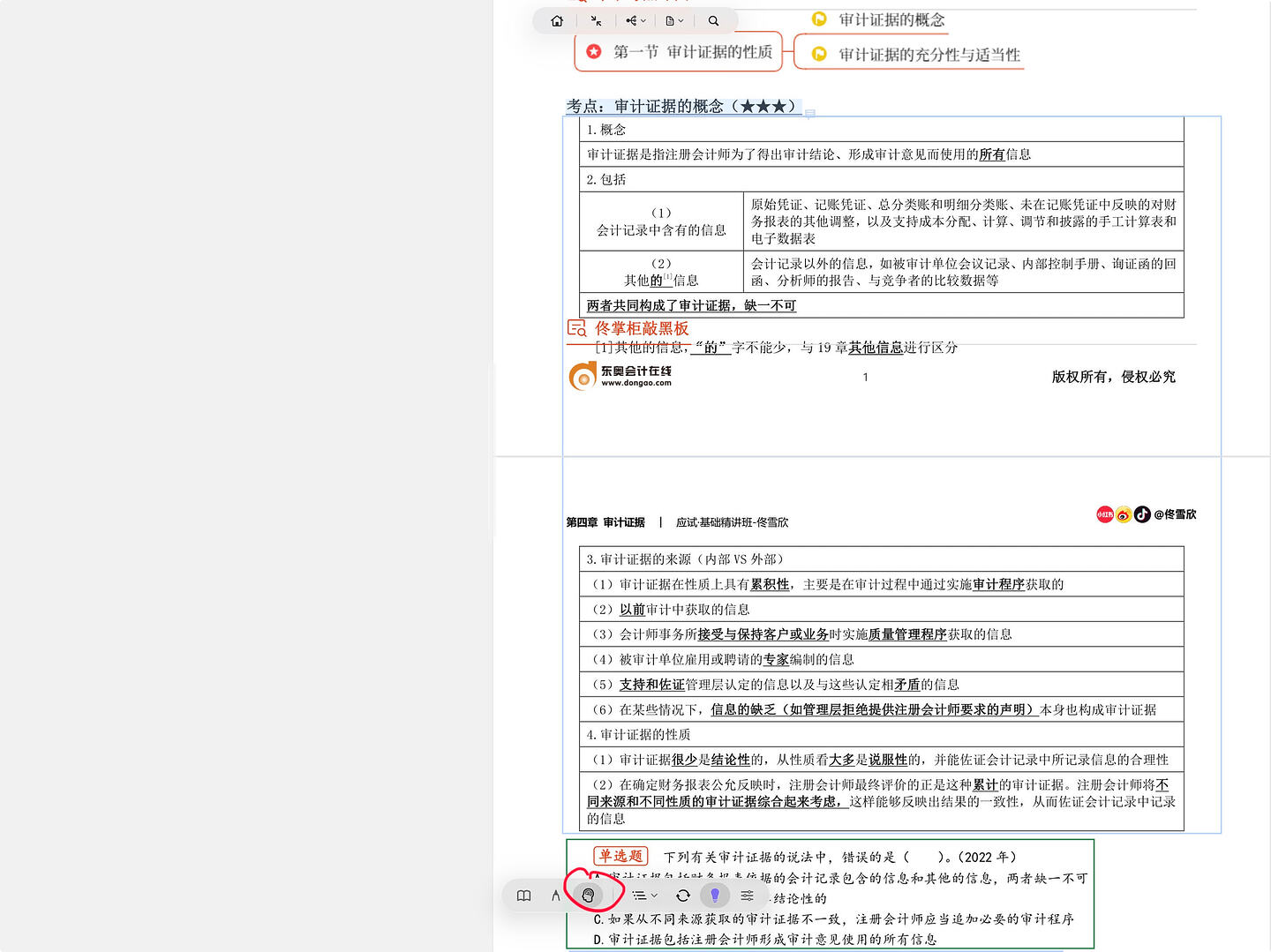Click the red star icon on 第一节 node
The image size is (1271, 952).
(594, 52)
